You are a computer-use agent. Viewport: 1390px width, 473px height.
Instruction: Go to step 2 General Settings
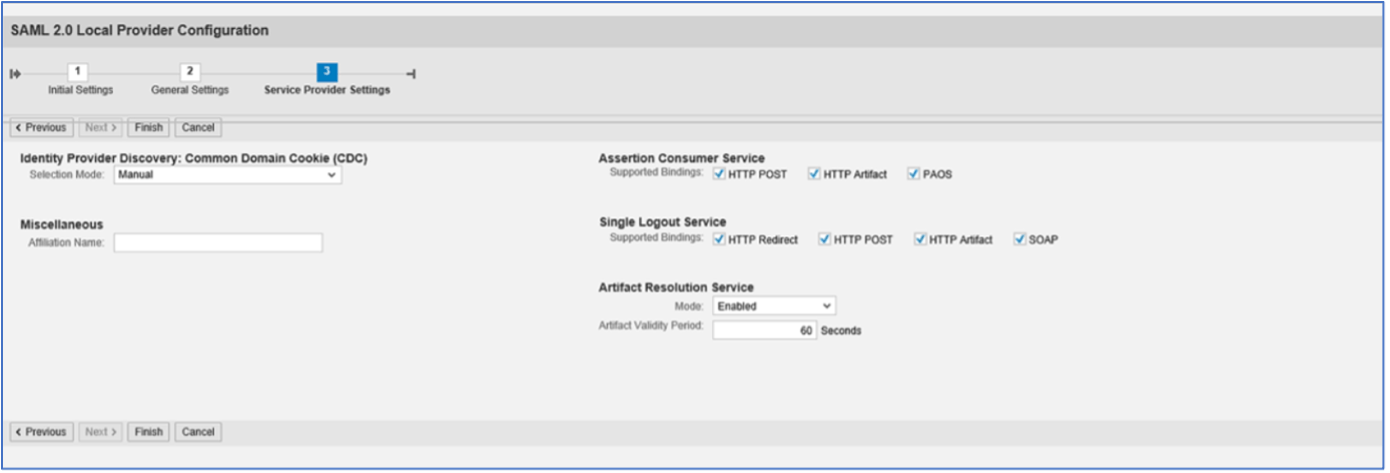pyautogui.click(x=189, y=72)
